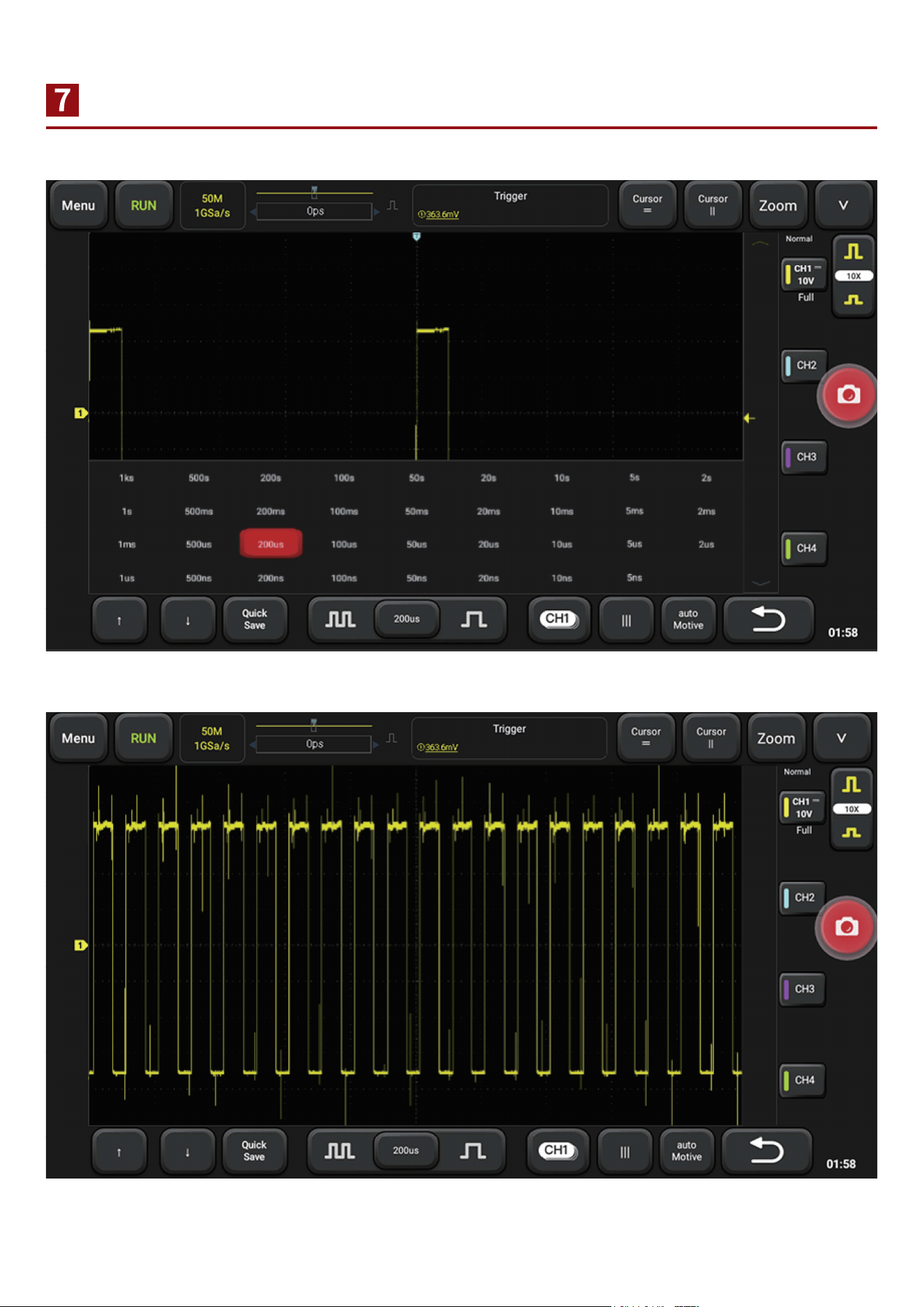Choose the 50ms time base option

[x=417, y=511]
